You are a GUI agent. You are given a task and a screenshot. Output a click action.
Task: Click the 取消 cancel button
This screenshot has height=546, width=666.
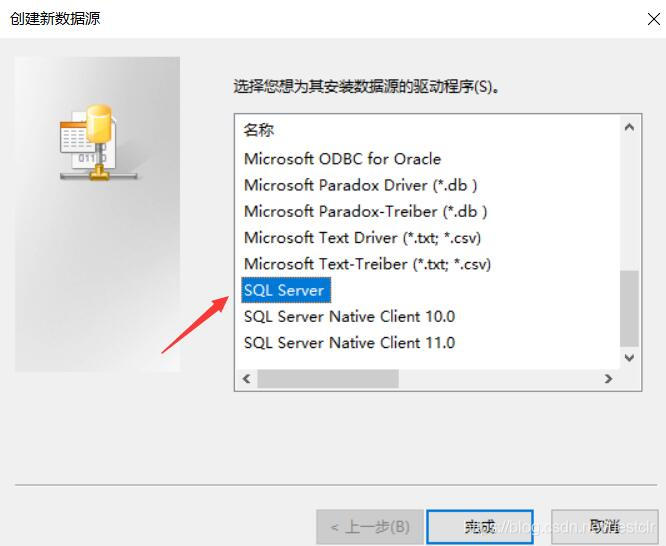tap(605, 527)
